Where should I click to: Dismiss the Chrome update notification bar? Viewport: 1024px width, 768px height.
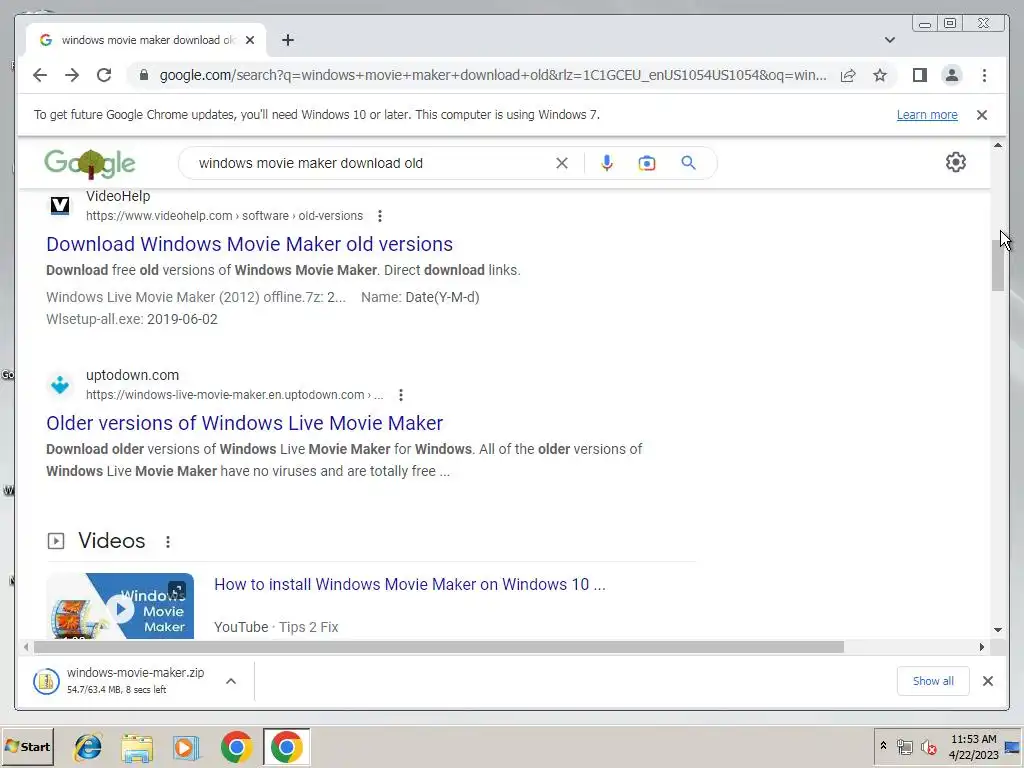coord(982,115)
